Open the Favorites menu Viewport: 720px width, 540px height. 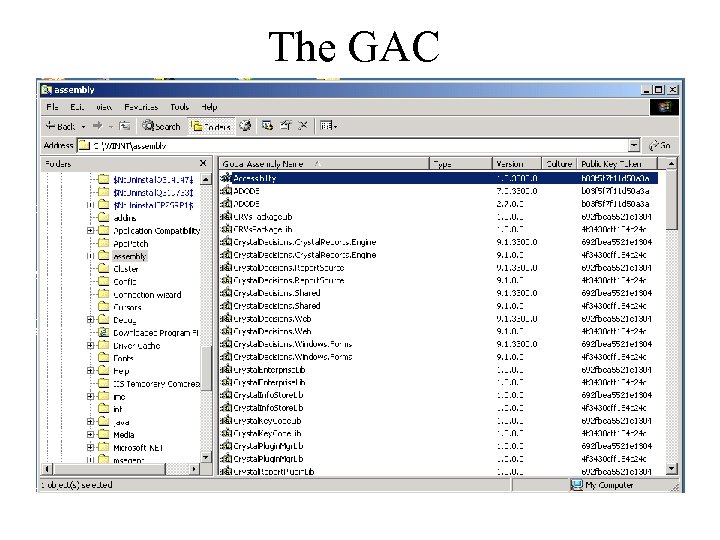click(141, 107)
